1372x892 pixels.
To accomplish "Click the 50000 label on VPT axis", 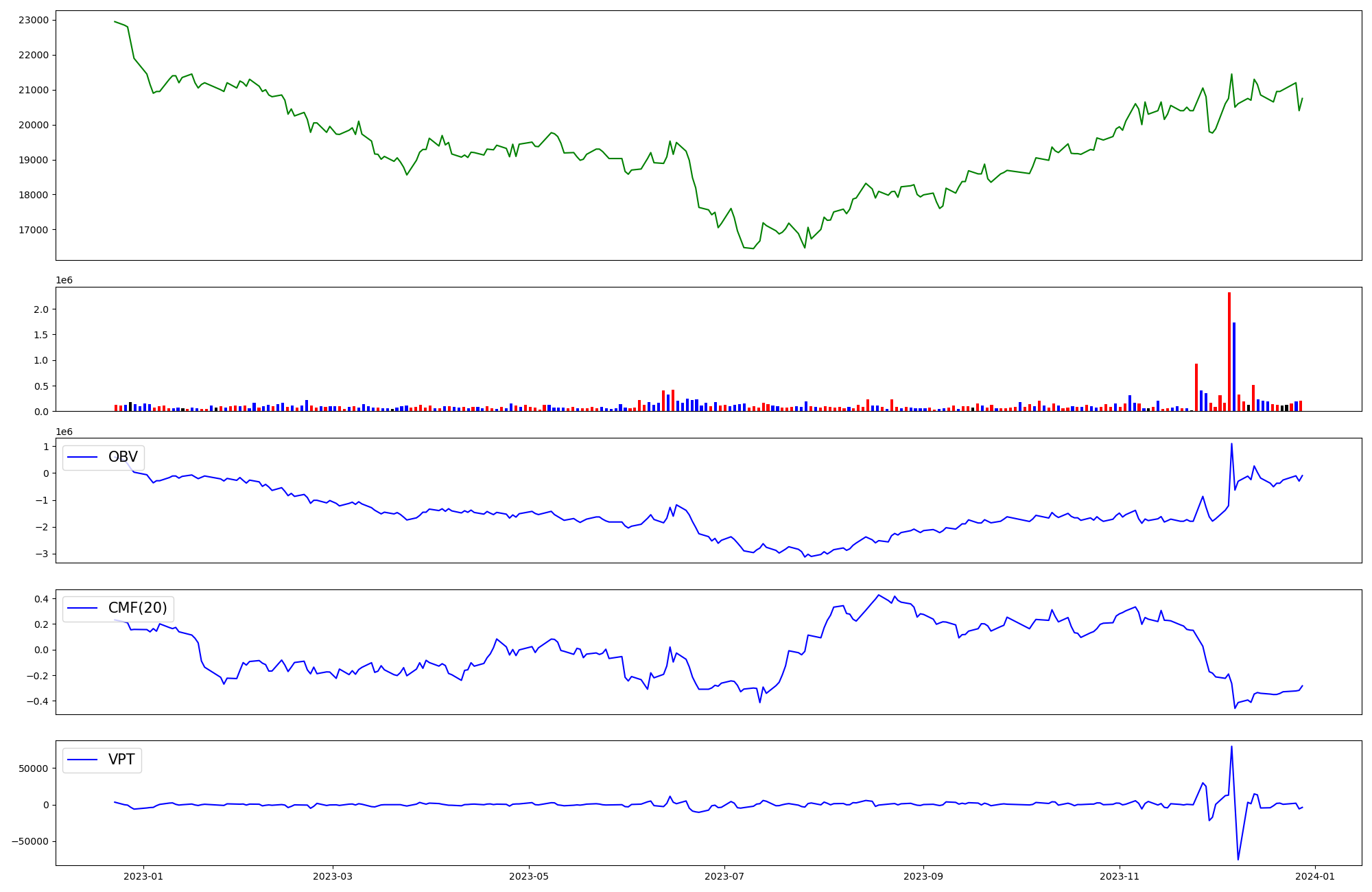I will click(34, 768).
